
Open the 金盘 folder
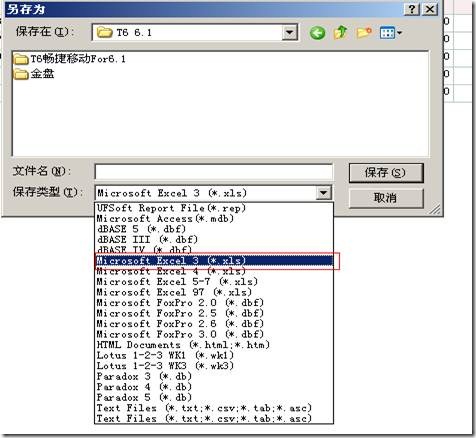click(34, 74)
